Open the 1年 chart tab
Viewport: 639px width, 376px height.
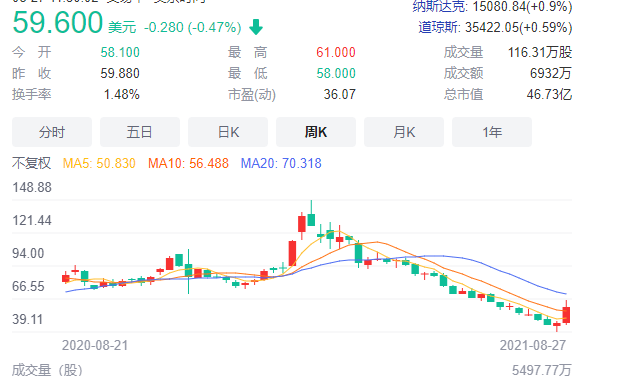coord(492,132)
